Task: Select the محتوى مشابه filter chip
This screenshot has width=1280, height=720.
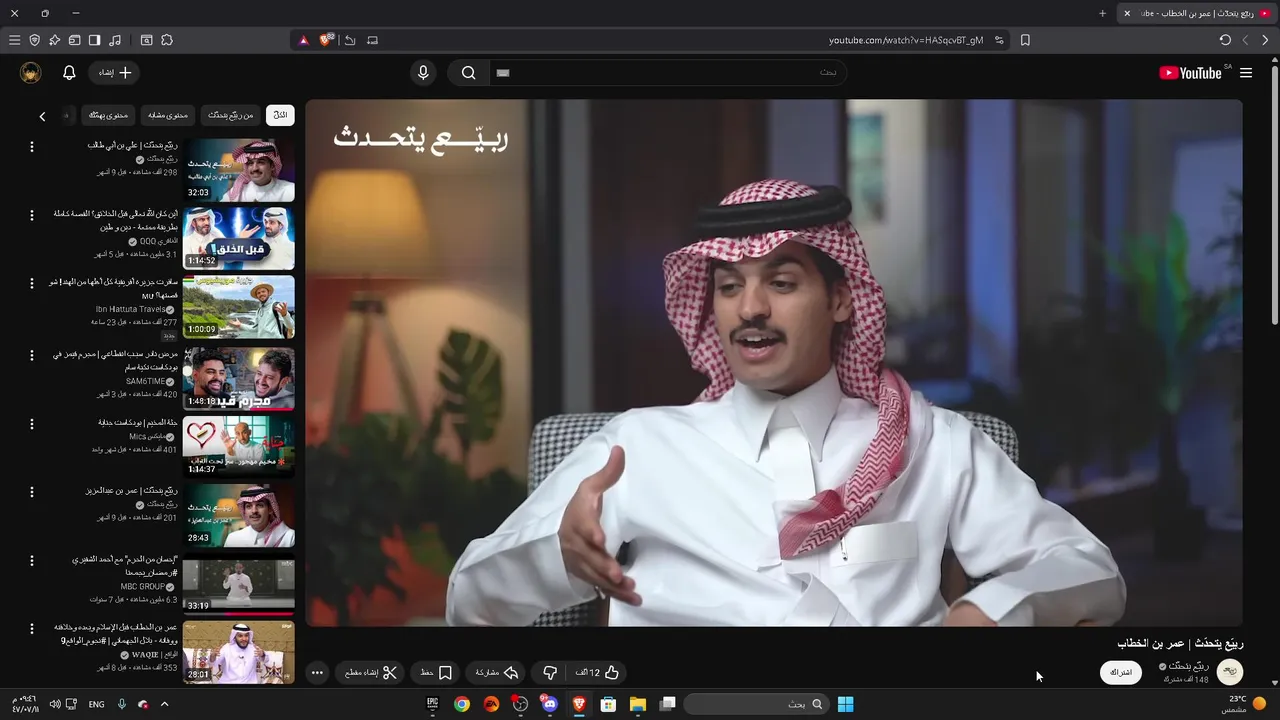Action: pos(168,115)
